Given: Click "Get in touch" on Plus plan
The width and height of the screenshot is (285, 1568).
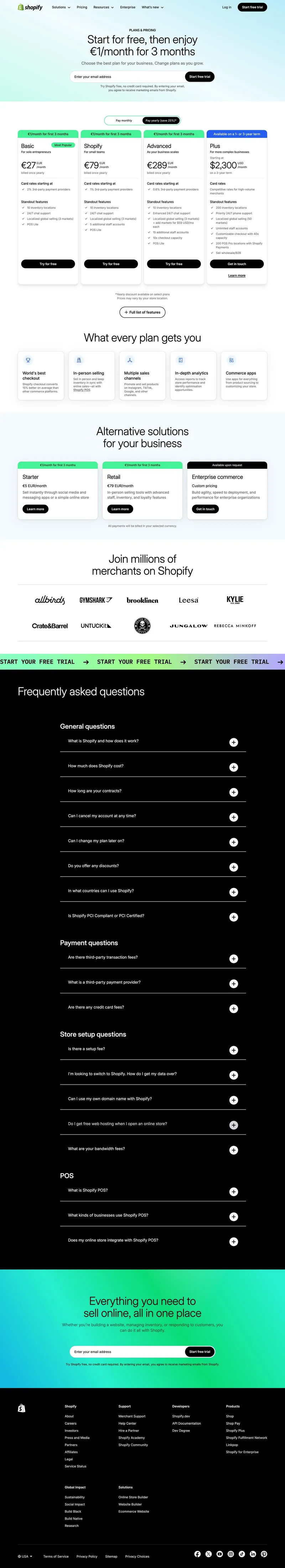Looking at the screenshot, I should pos(237,264).
